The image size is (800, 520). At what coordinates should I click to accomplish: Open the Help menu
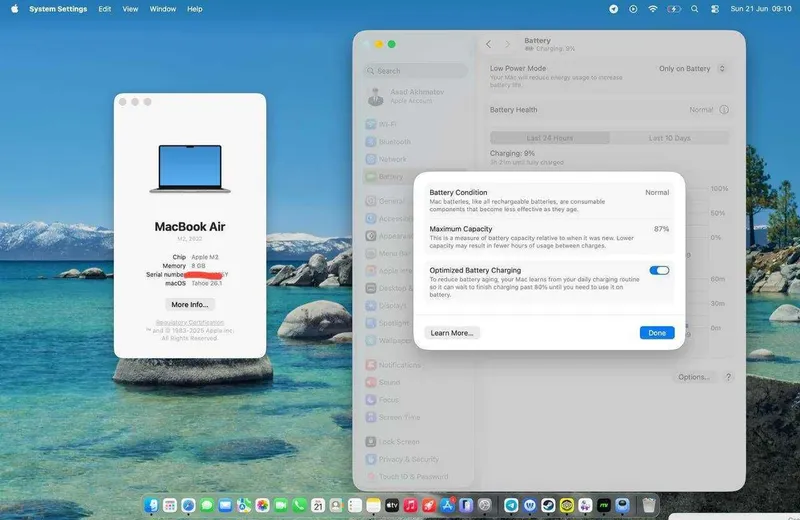194,9
